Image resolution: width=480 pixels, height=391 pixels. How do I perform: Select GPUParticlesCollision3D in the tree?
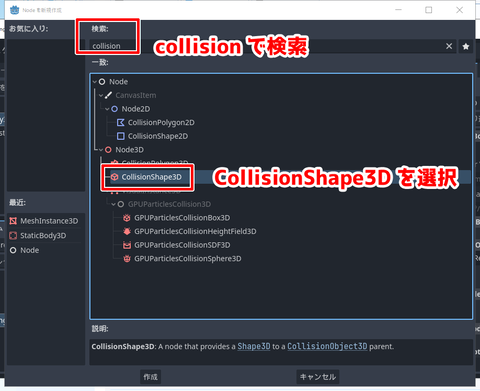point(169,204)
